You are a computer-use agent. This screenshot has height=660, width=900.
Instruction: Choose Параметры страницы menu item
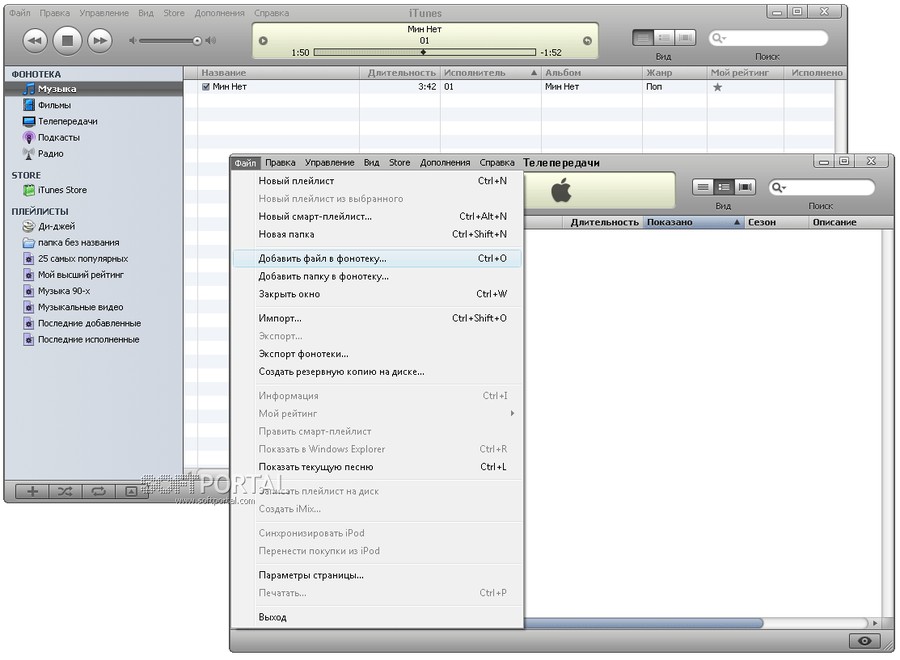click(377, 575)
